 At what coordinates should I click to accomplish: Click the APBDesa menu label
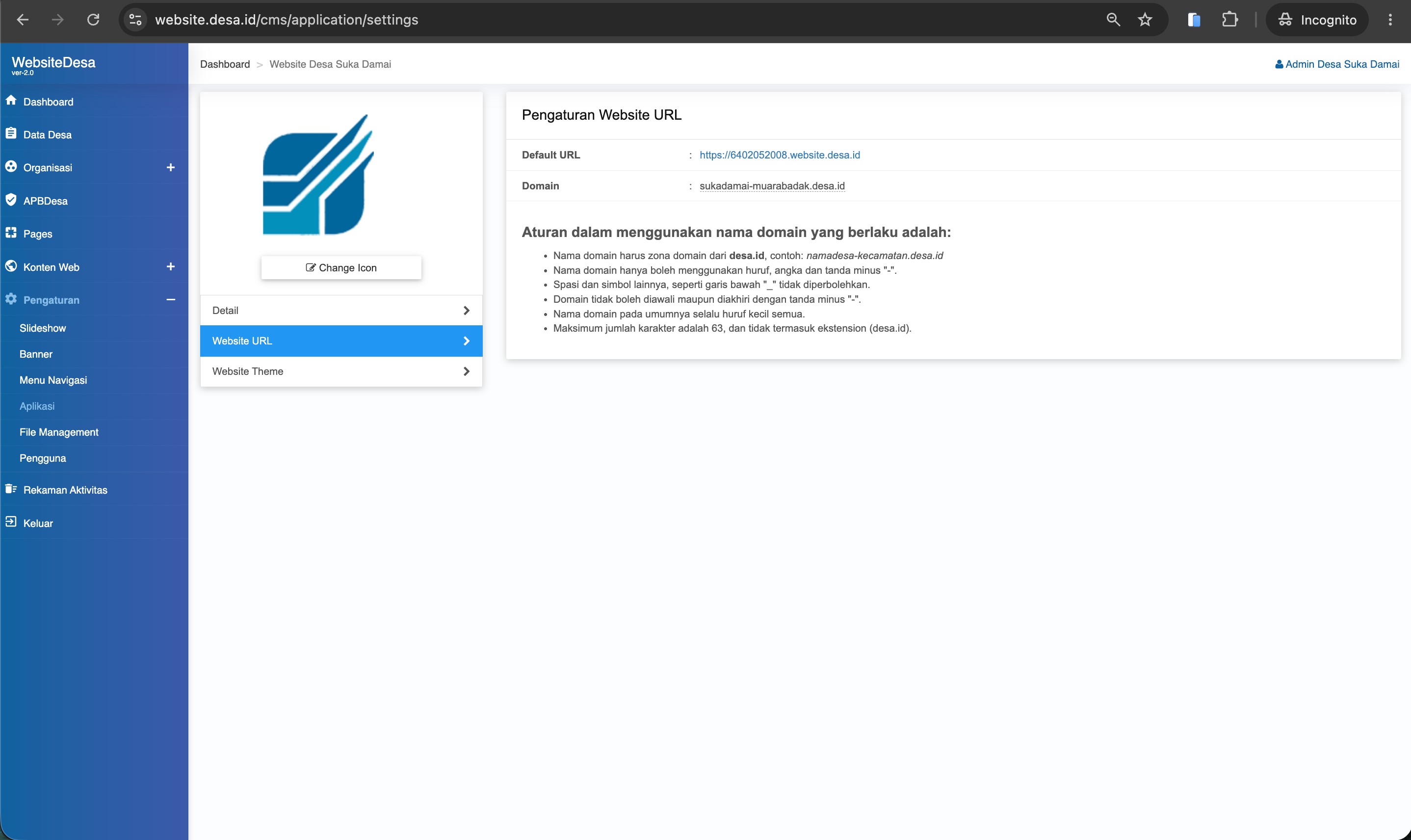tap(45, 202)
